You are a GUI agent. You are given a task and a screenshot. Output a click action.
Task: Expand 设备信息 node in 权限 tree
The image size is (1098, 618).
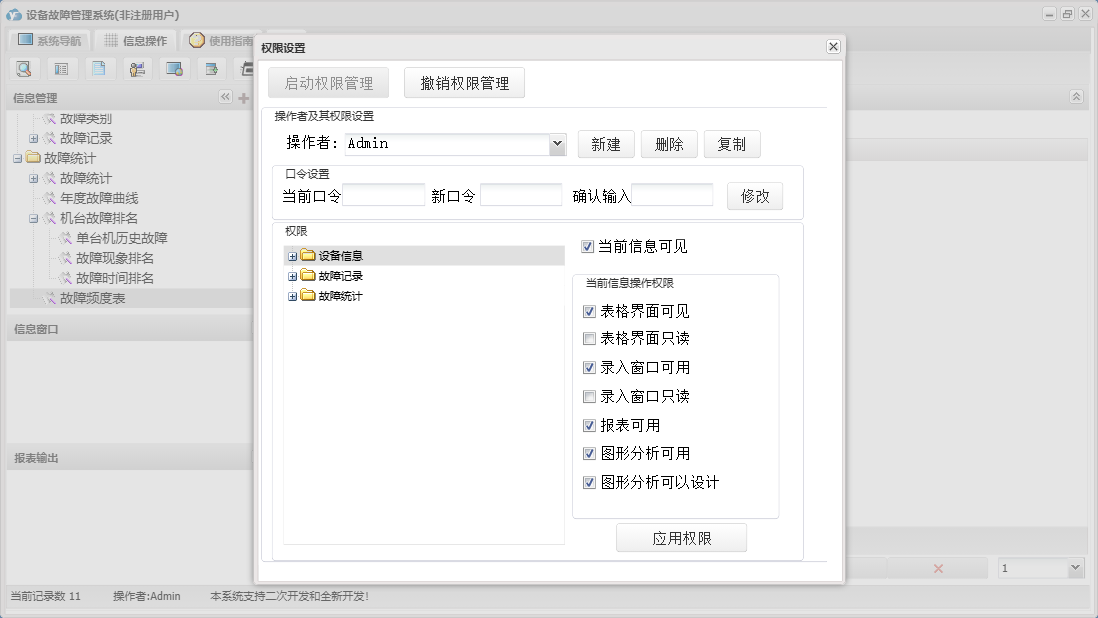[293, 256]
